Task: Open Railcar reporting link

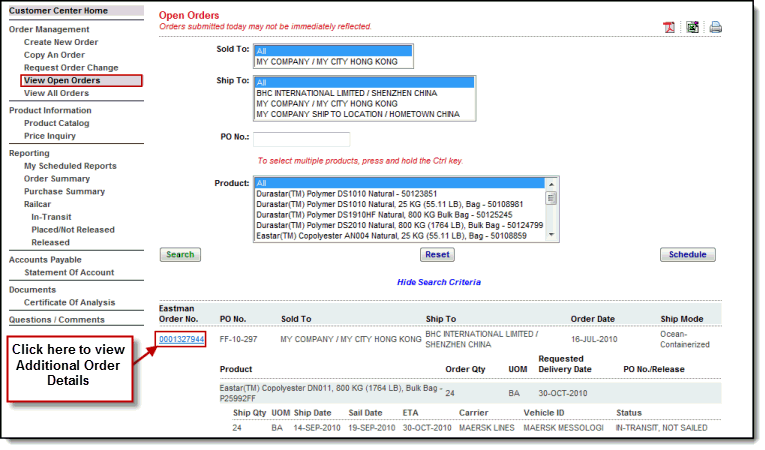Action: point(38,204)
